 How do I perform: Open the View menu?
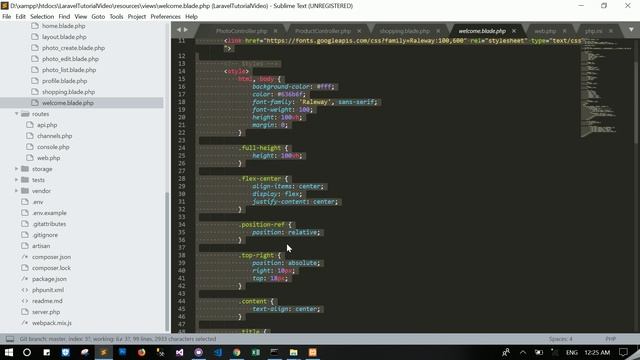80,17
